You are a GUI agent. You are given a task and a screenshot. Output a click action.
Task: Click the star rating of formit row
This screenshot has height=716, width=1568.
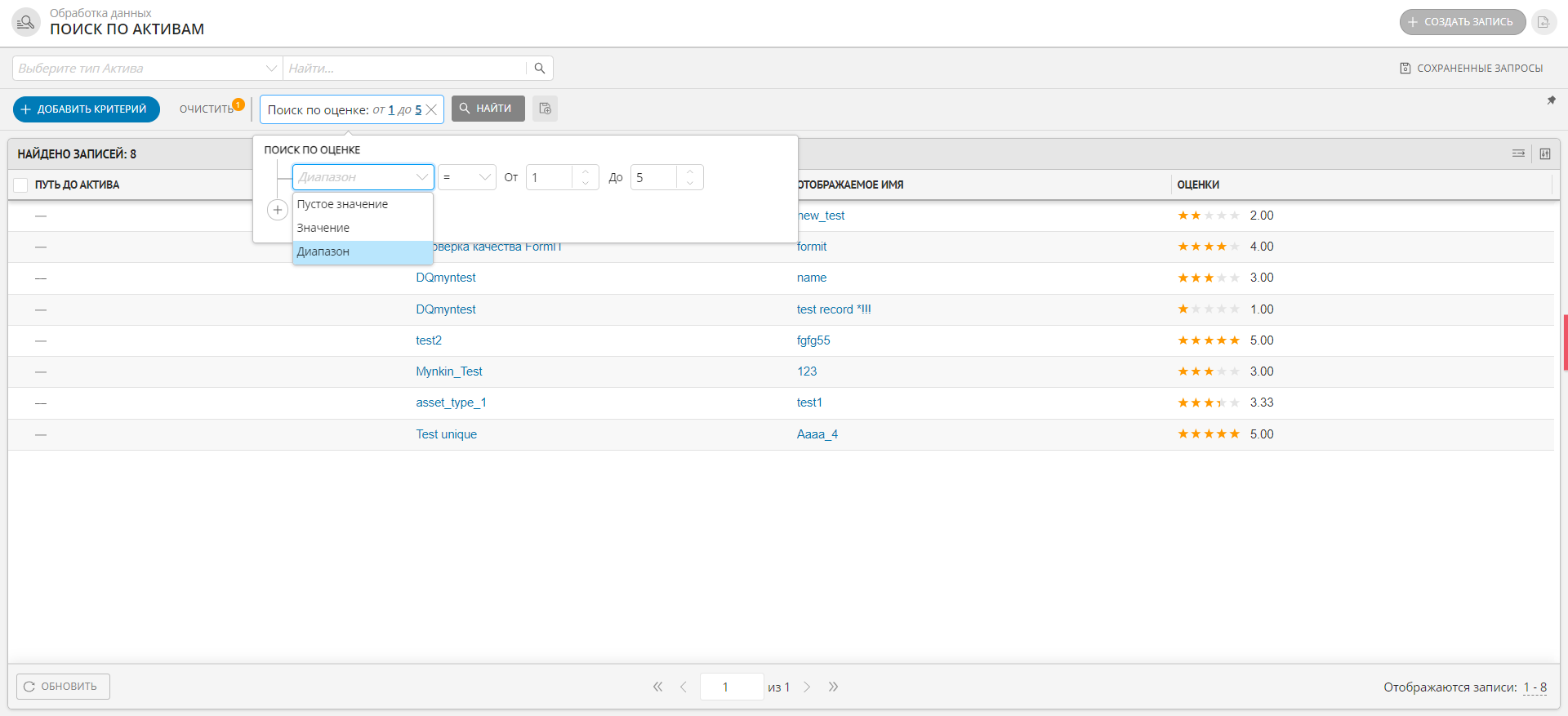click(1209, 247)
